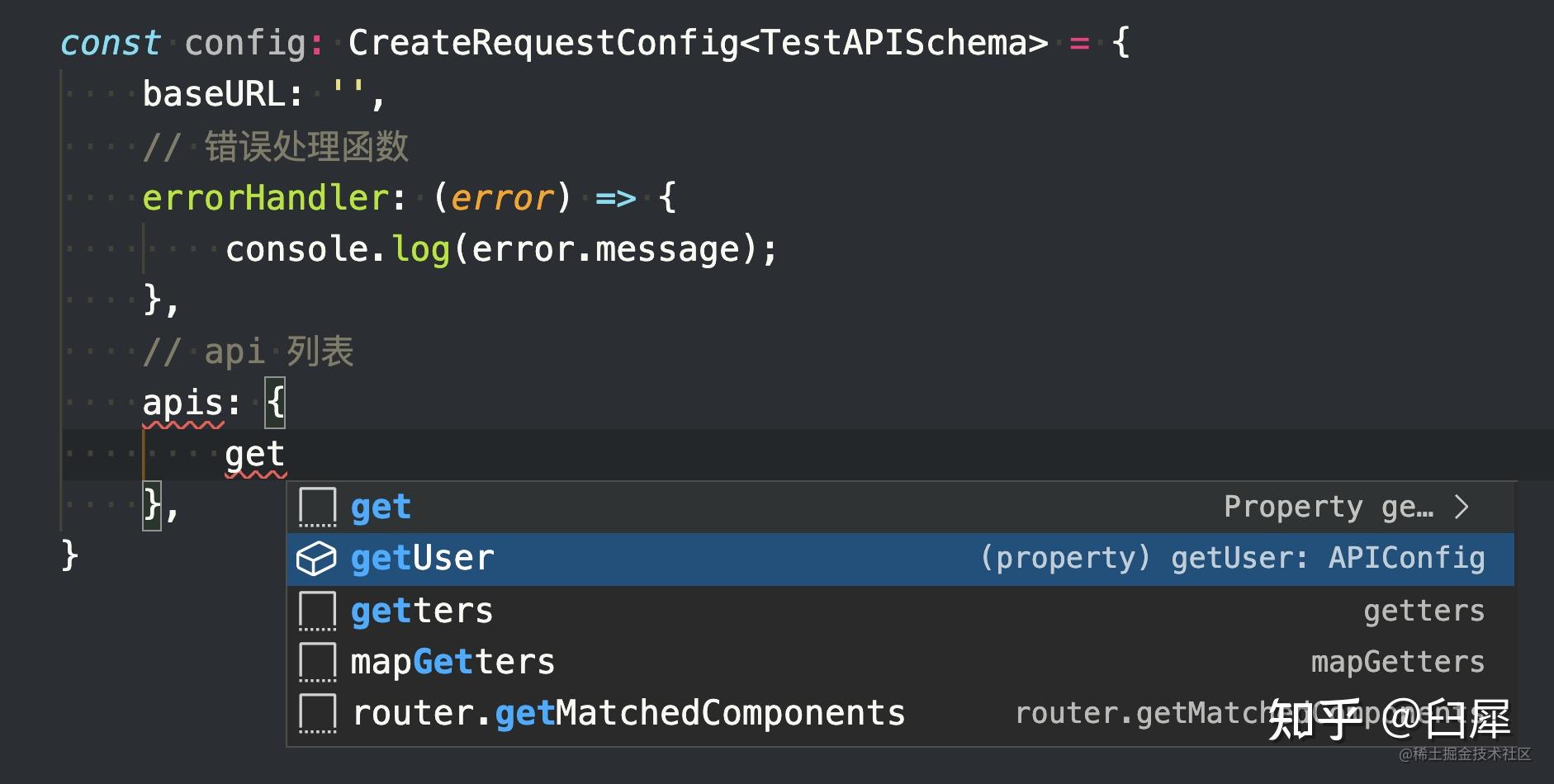The height and width of the screenshot is (784, 1554).
Task: Select the "router.getMatchedComponents" suggestion label
Action: (628, 713)
